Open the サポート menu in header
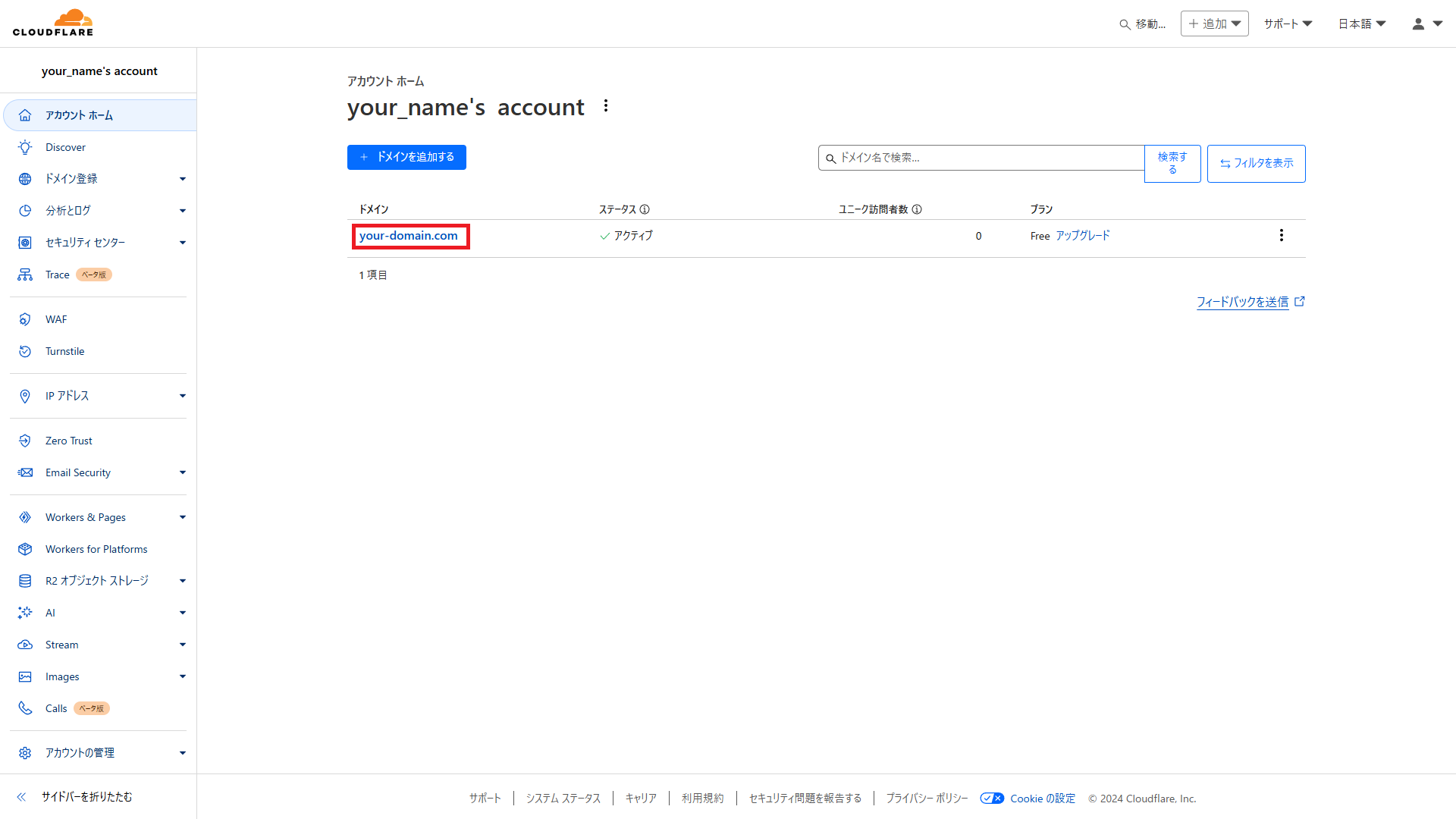This screenshot has width=1456, height=819. (1287, 24)
